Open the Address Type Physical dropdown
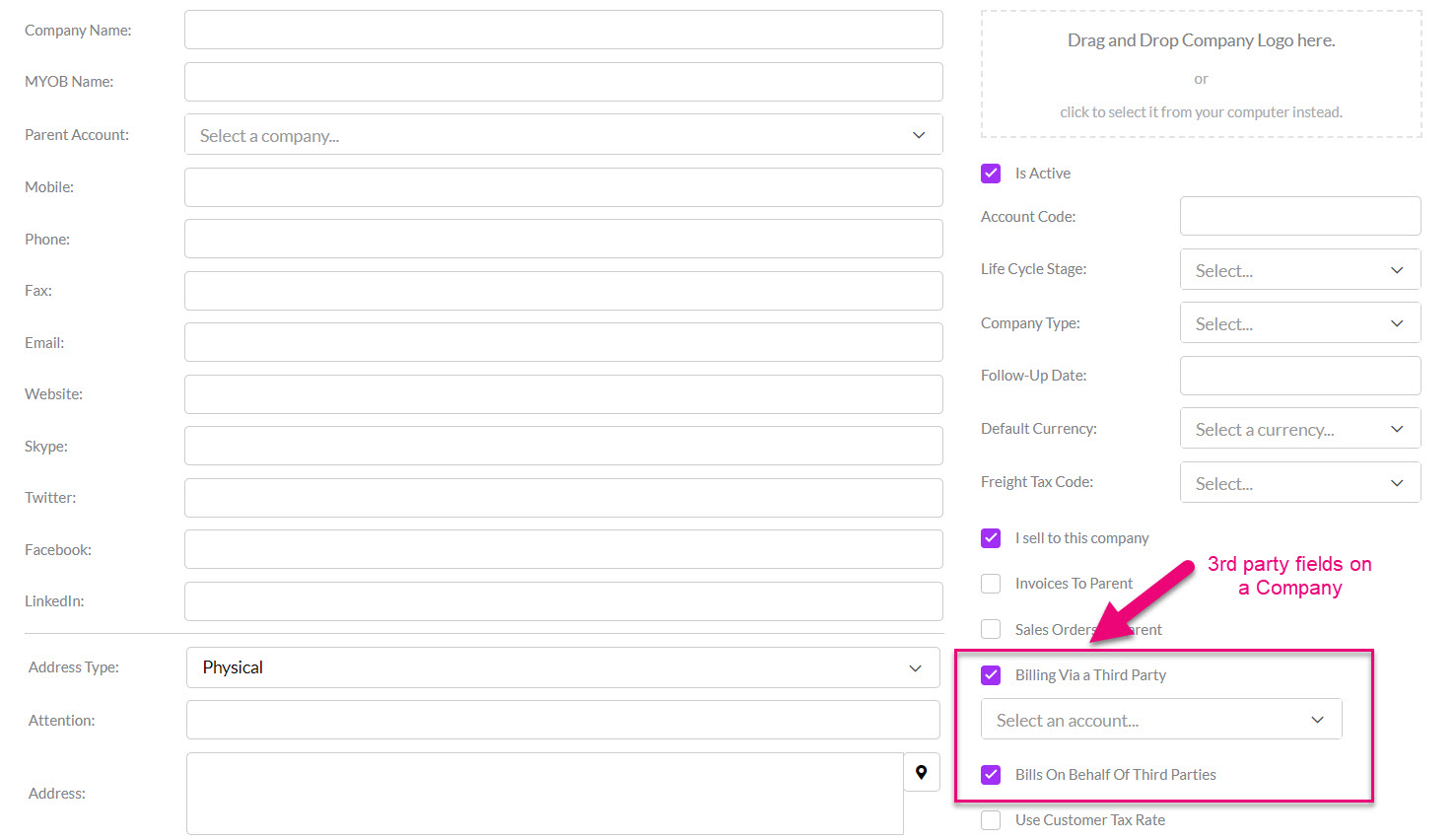1456x840 pixels. point(563,667)
